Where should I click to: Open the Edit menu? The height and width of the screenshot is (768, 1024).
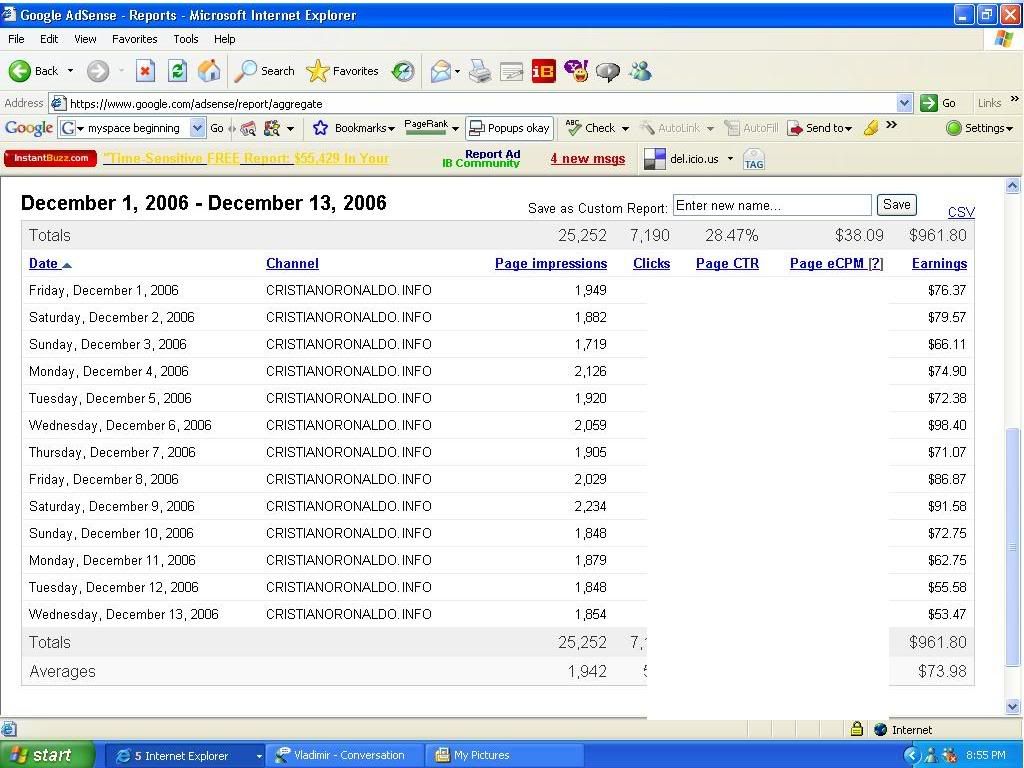click(x=49, y=39)
